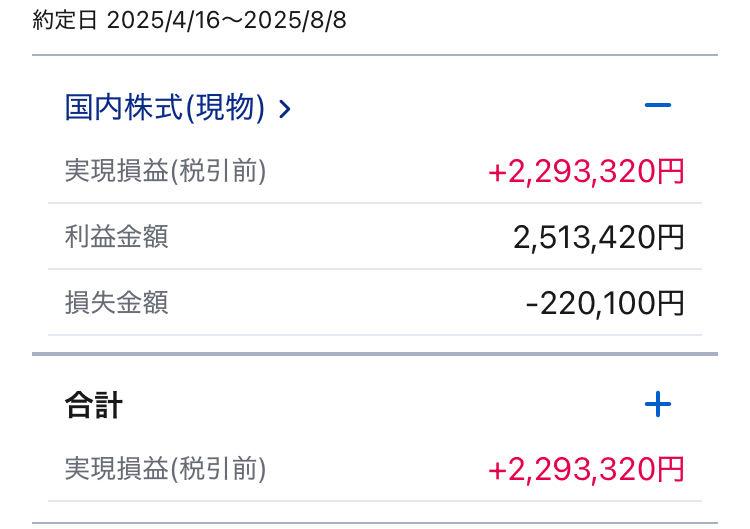Viewport: 750px width, 529px height.
Task: Tap the chevron arrow beside 国内株式(現物)
Action: (285, 108)
